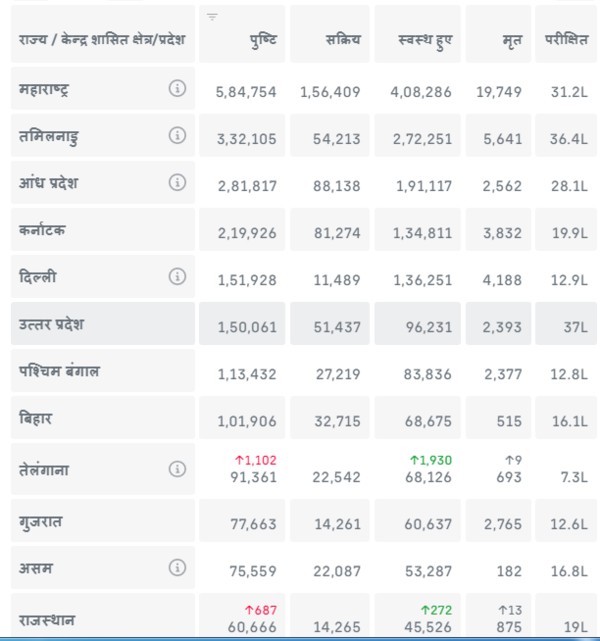Click the राज्य / केन्द्र शासित क्षेत्र header
The width and height of the screenshot is (600, 641).
pyautogui.click(x=102, y=40)
